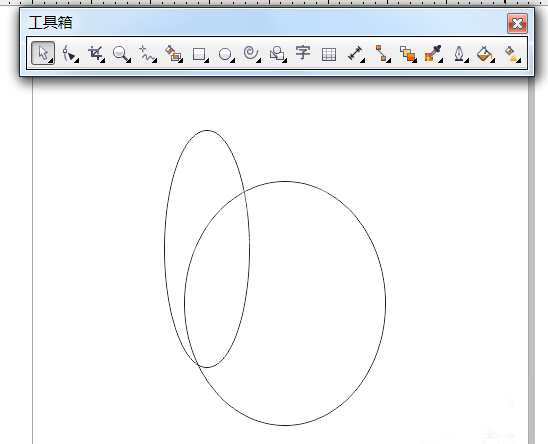
Task: Select the Smart Fill tool
Action: [174, 54]
